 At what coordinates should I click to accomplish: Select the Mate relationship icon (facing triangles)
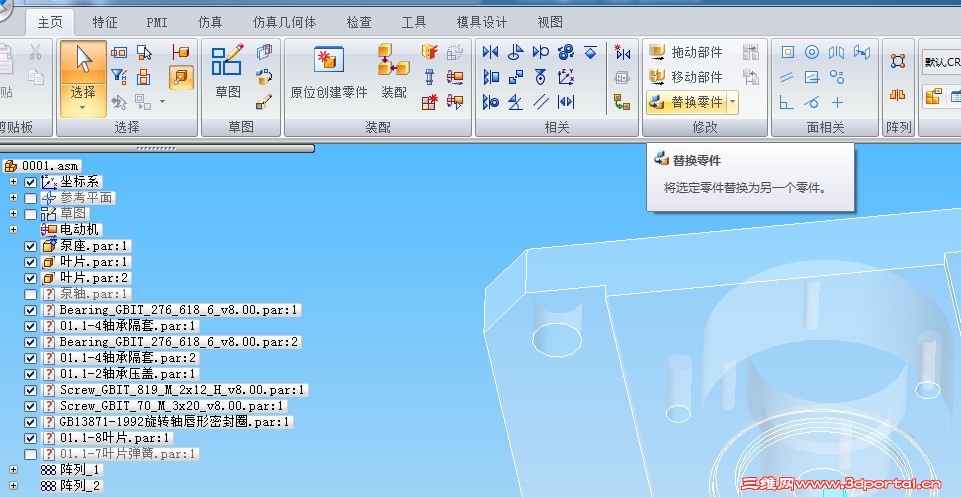point(490,52)
